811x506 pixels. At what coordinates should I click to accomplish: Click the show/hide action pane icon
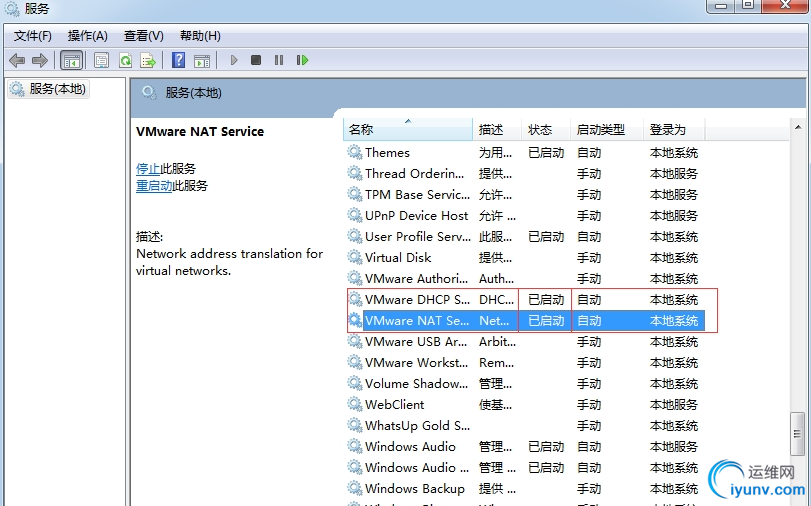tap(202, 61)
